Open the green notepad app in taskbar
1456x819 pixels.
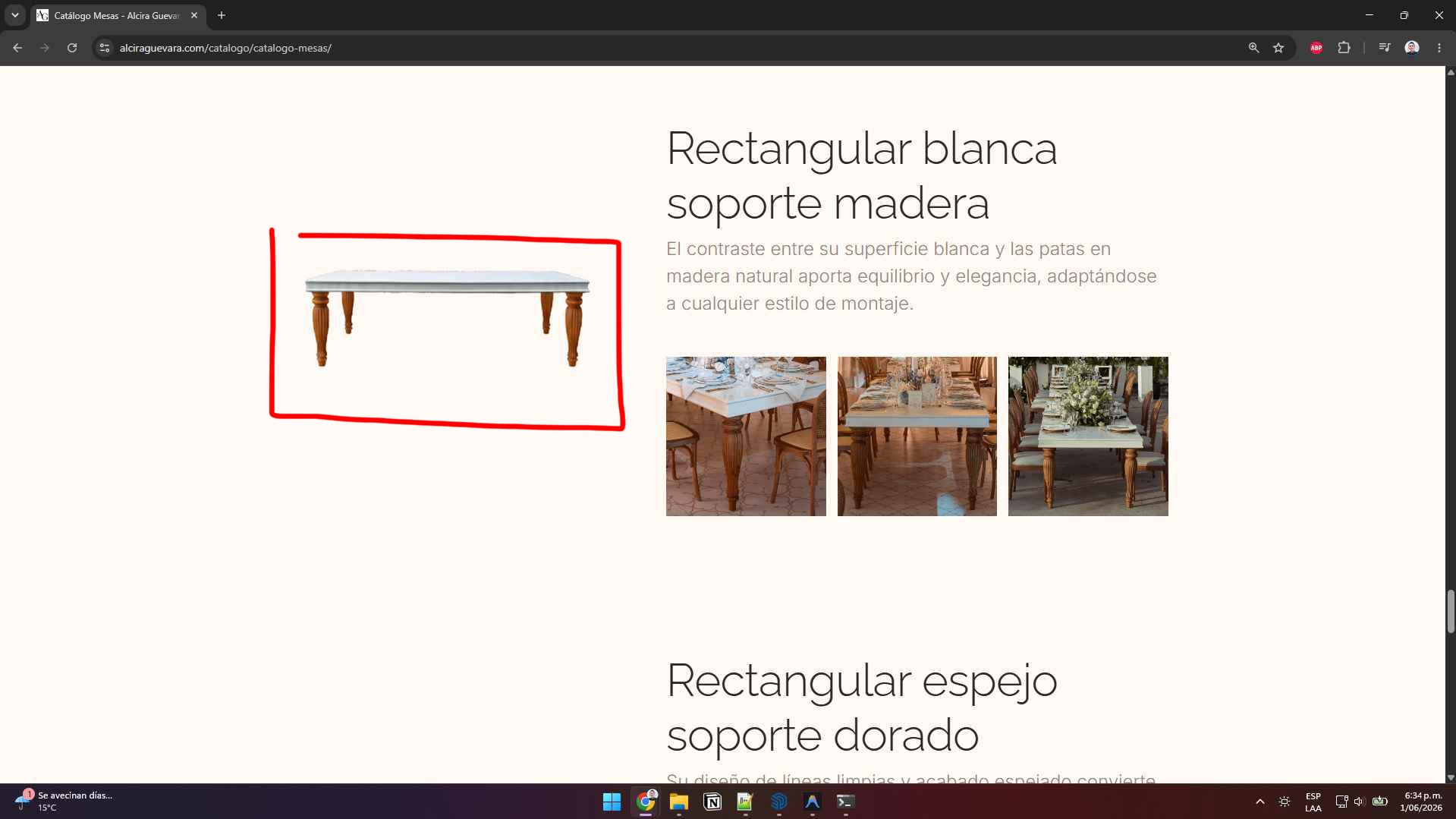(745, 802)
